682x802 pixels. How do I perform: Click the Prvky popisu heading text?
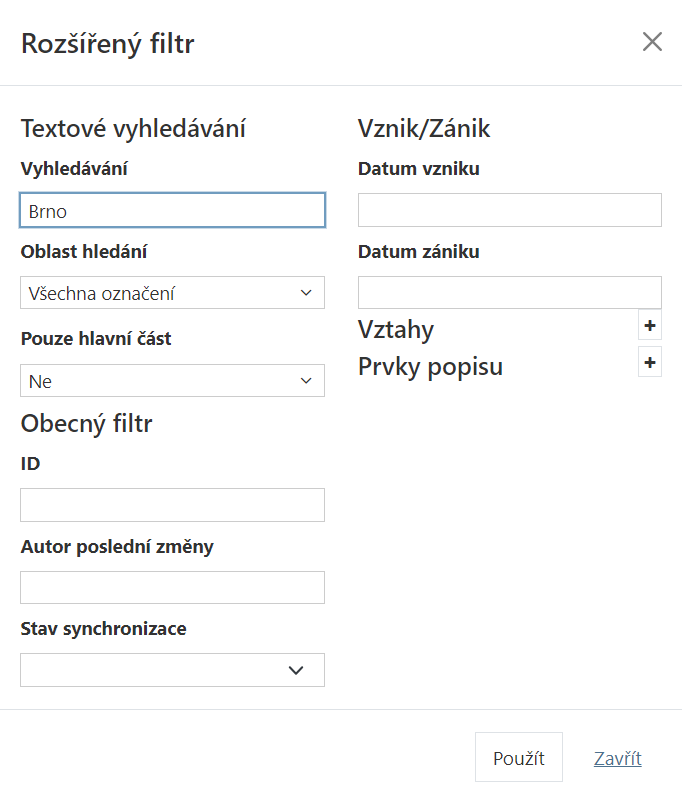[x=430, y=367]
